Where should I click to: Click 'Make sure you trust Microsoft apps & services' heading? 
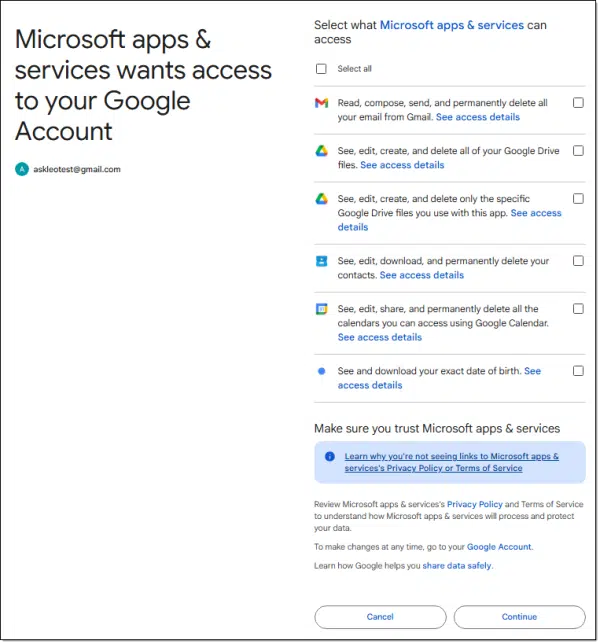coord(437,428)
